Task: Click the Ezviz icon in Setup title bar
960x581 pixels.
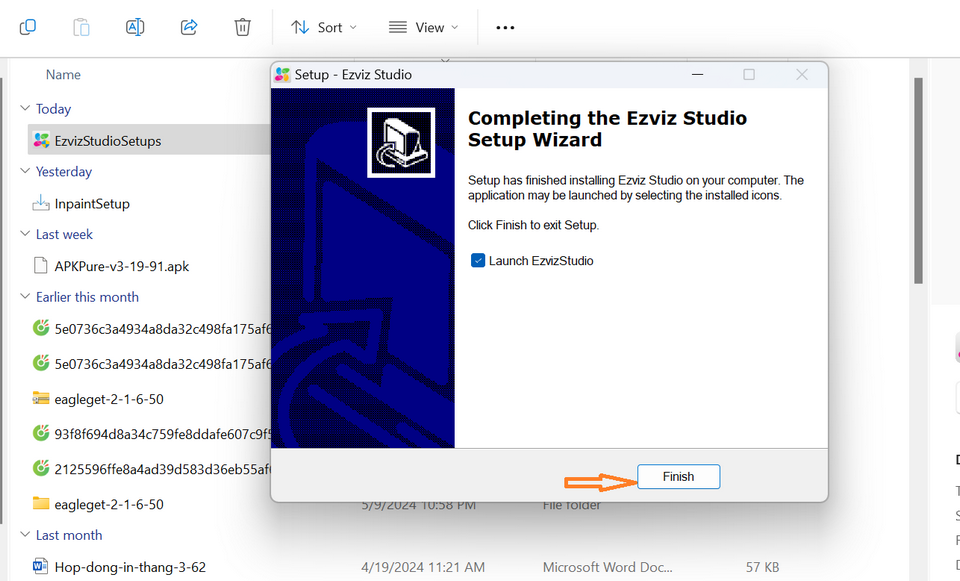Action: pyautogui.click(x=282, y=75)
